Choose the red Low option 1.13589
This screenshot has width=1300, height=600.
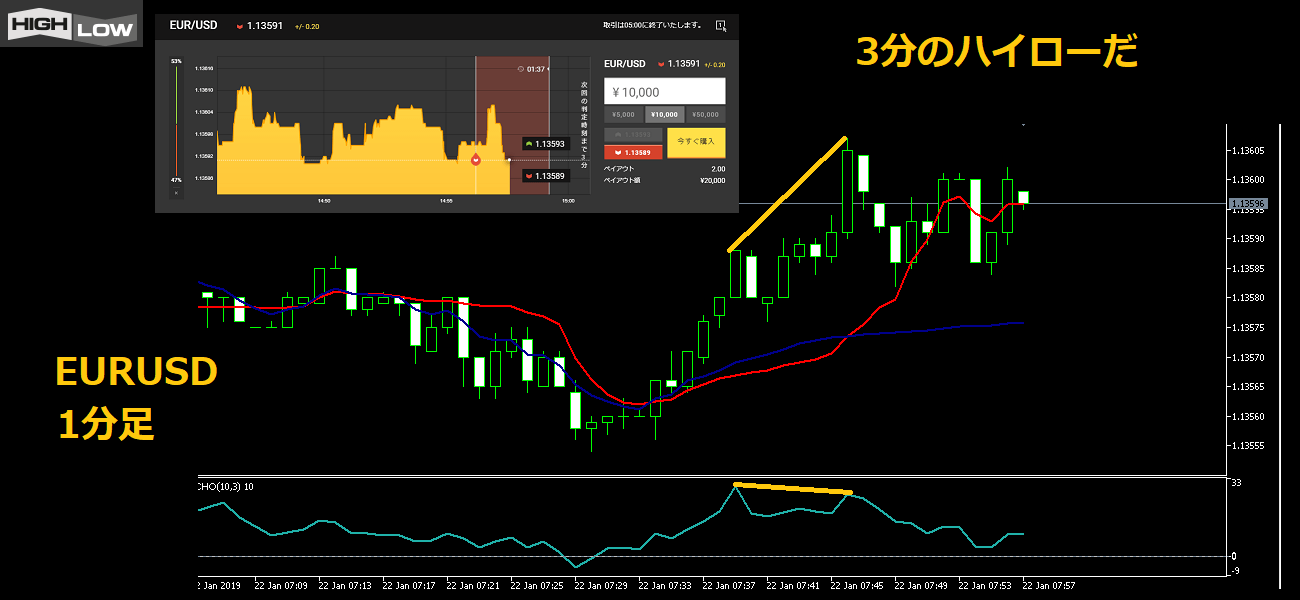(634, 153)
